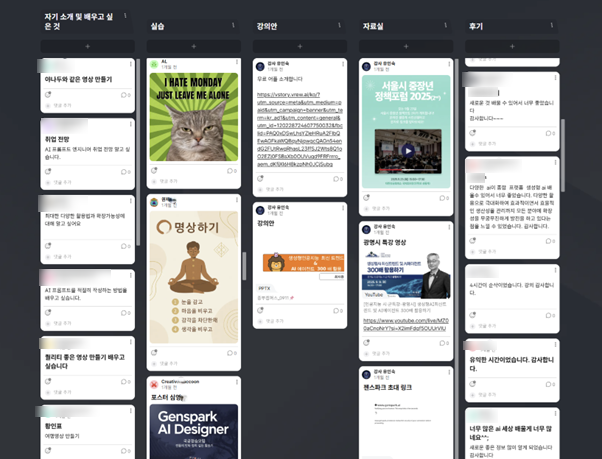Click the comment field under the 취업 전망 post
The height and width of the screenshot is (459, 602).
(x=62, y=182)
